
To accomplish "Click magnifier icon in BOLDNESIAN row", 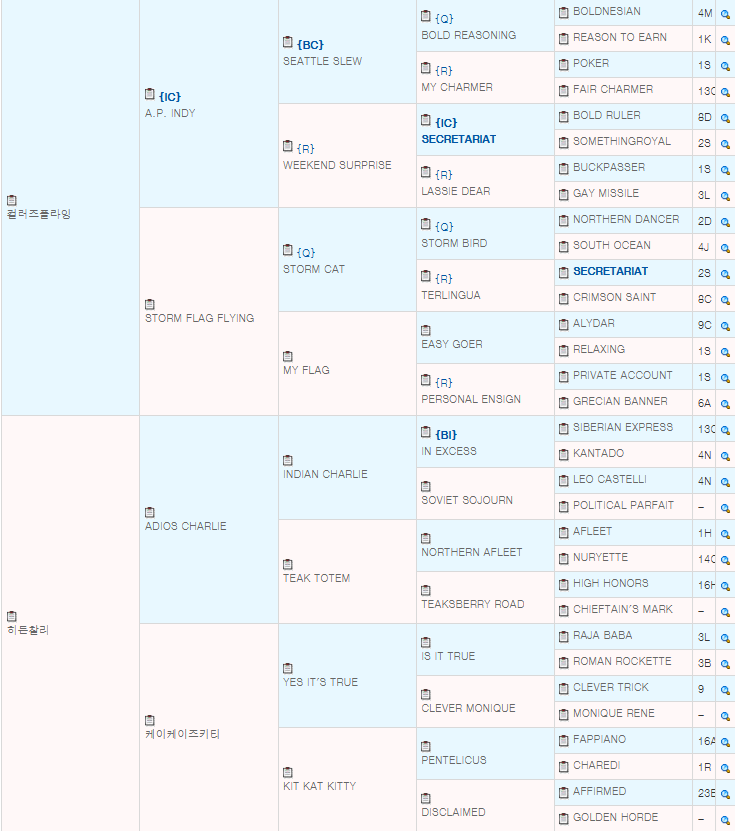I will tap(725, 14).
